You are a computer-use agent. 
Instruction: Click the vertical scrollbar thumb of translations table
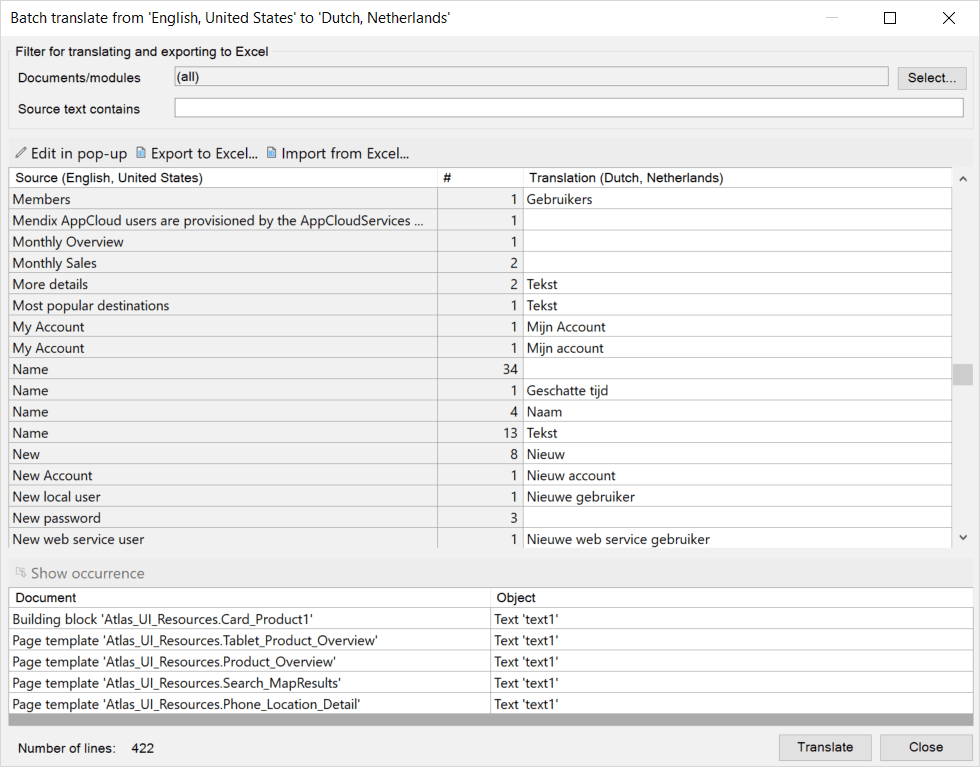coord(962,374)
